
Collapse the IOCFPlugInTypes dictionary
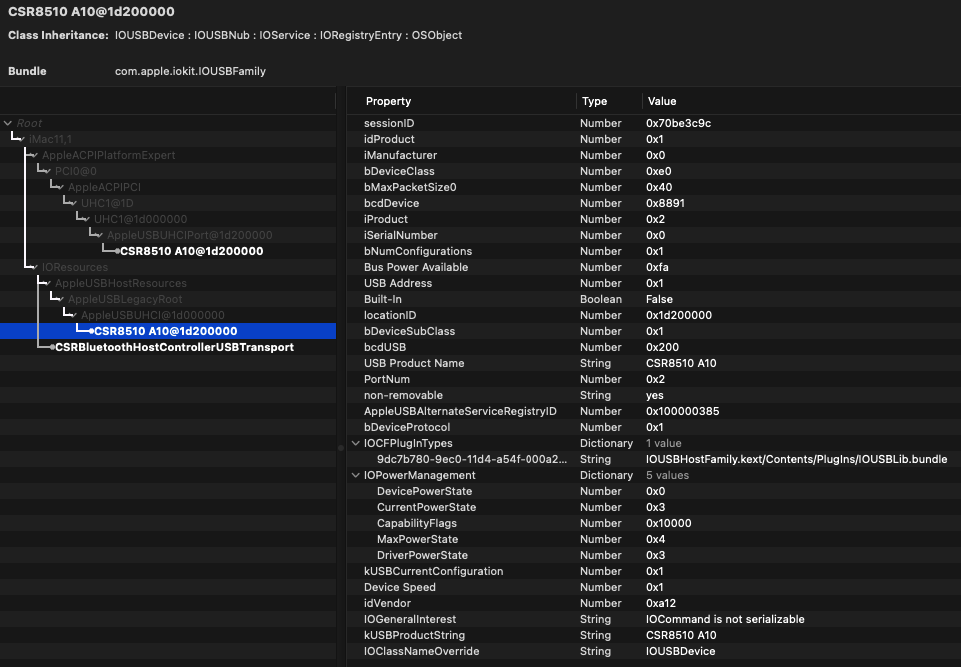(355, 443)
